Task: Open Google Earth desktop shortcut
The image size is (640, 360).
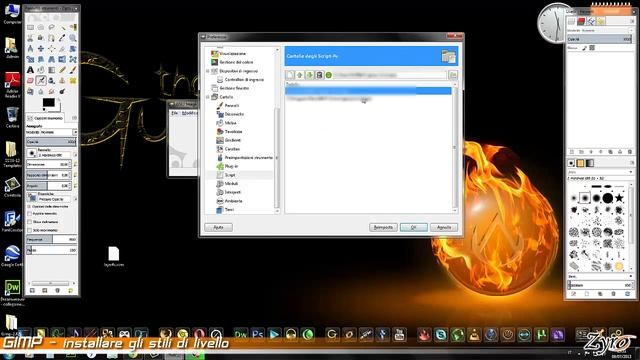Action: (x=12, y=256)
